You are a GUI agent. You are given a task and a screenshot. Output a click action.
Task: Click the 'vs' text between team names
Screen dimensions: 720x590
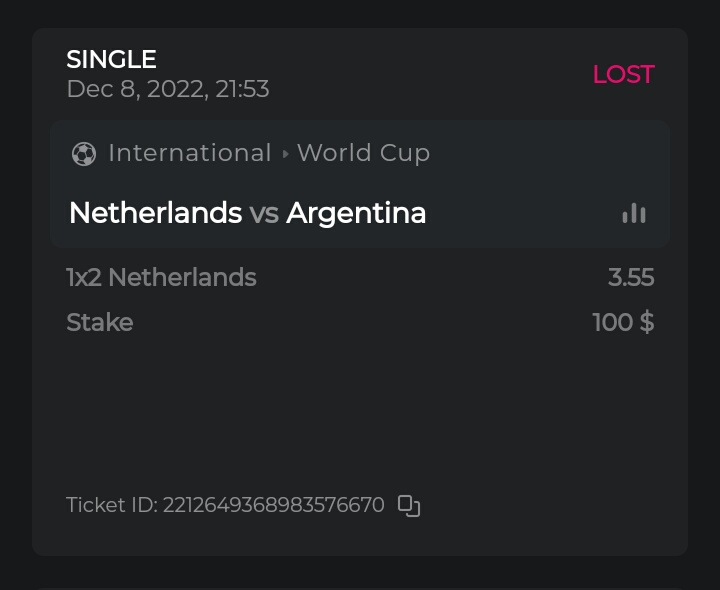tap(264, 213)
